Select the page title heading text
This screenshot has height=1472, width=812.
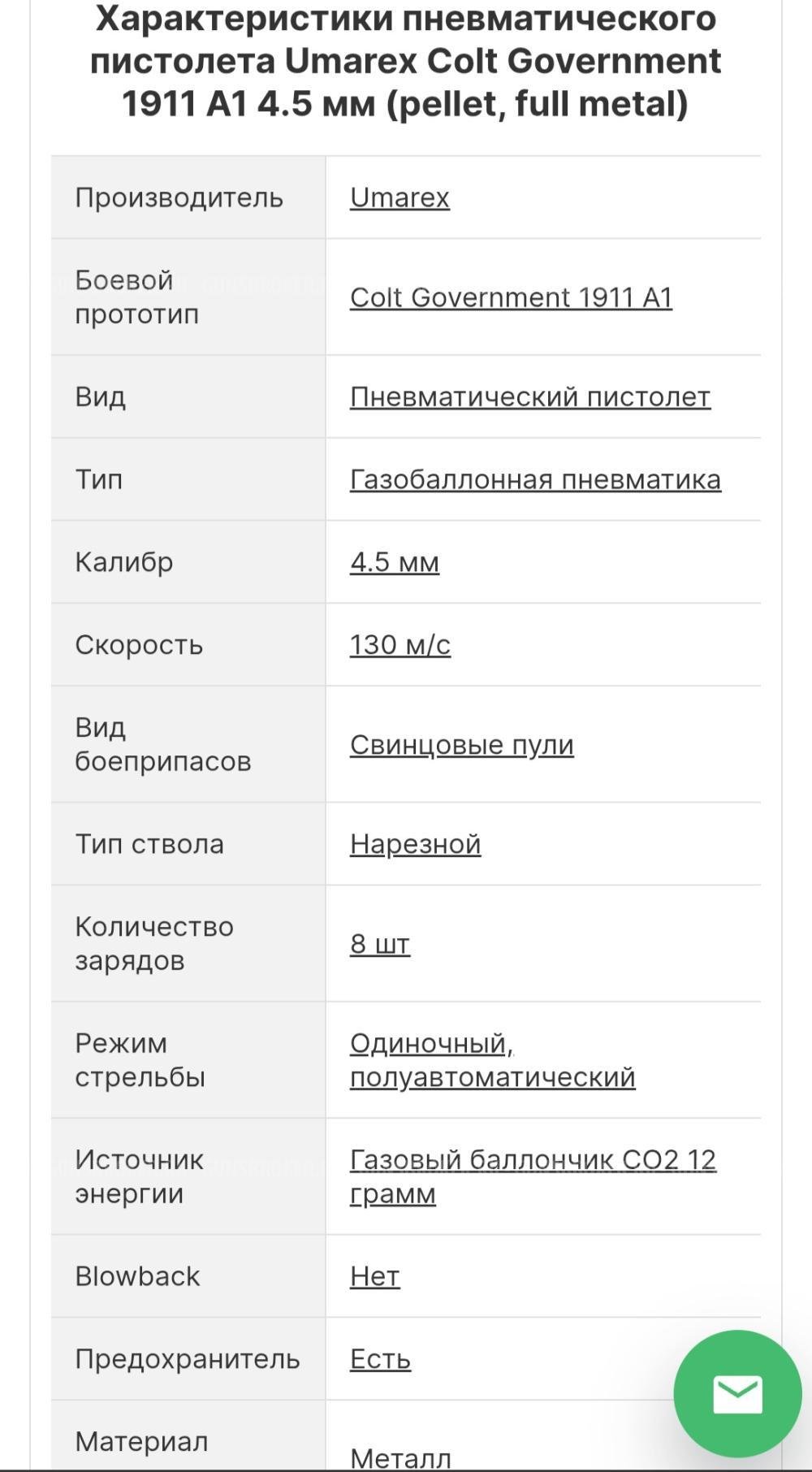pos(406,59)
